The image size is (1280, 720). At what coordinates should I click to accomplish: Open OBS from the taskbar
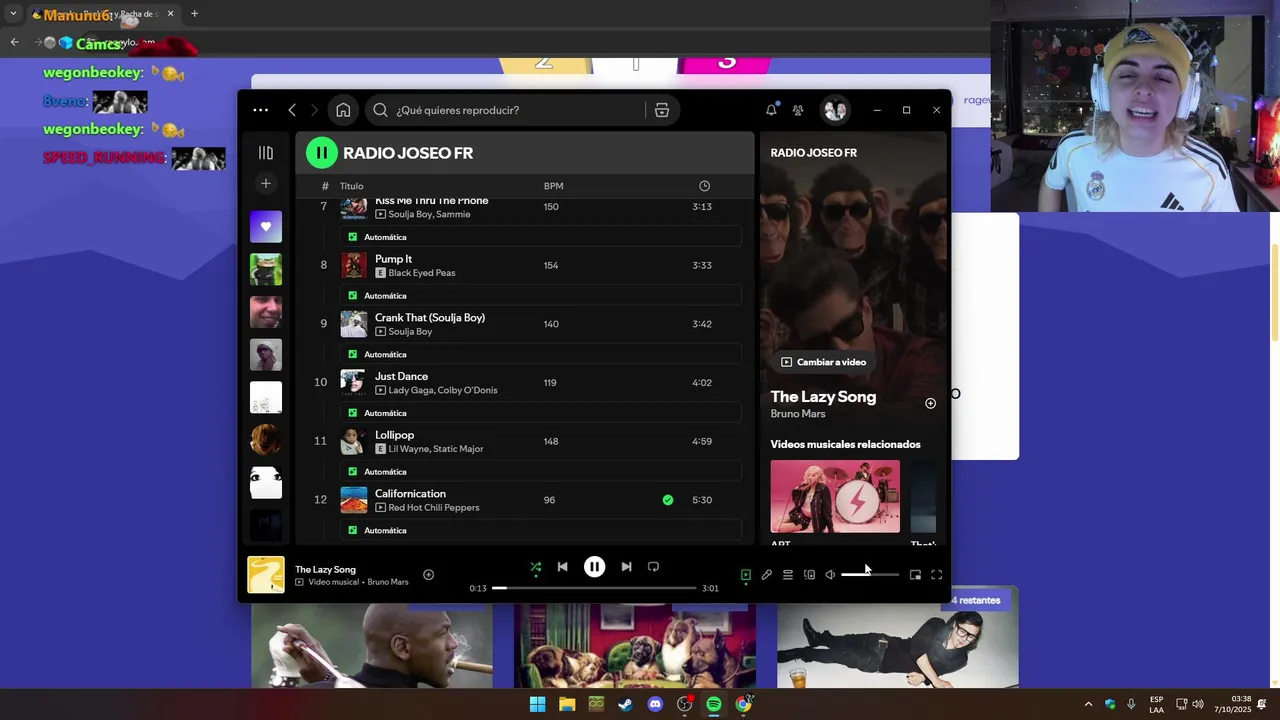tap(684, 704)
